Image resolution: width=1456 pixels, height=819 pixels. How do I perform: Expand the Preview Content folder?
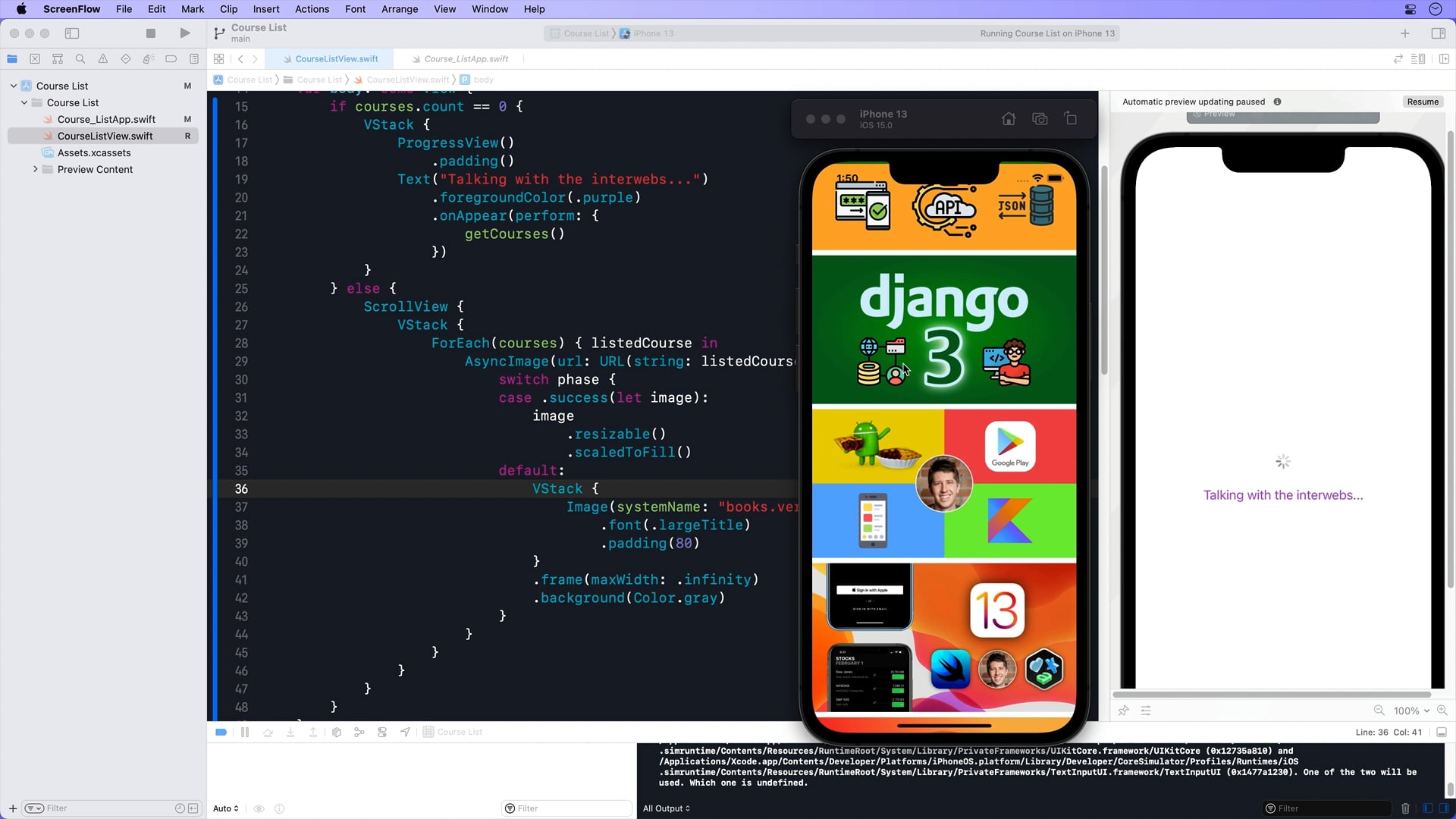coord(35,169)
